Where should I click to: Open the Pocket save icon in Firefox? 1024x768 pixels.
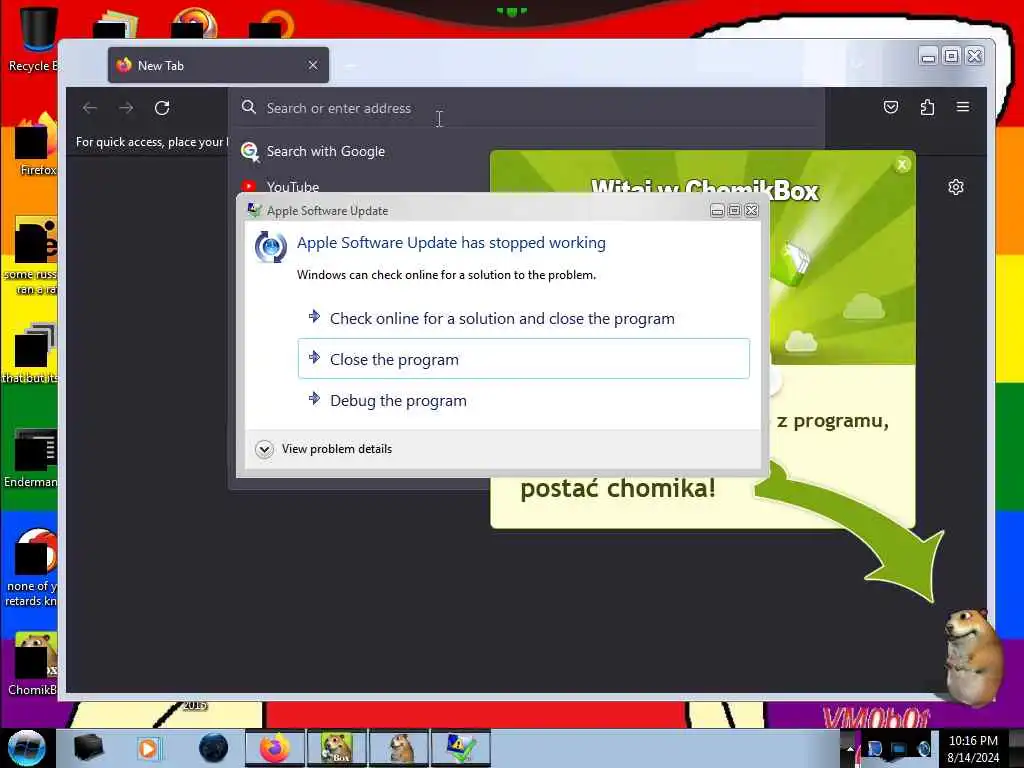click(x=891, y=107)
